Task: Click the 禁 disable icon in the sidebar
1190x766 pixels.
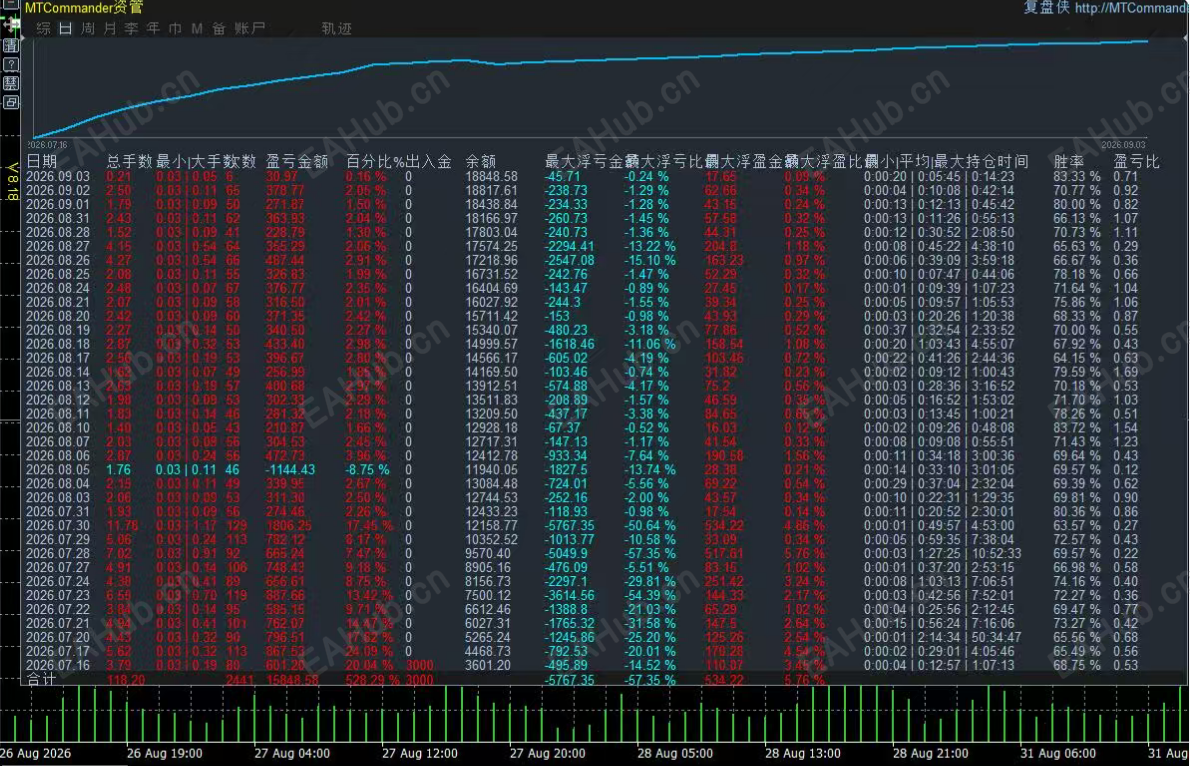Action: pyautogui.click(x=11, y=84)
